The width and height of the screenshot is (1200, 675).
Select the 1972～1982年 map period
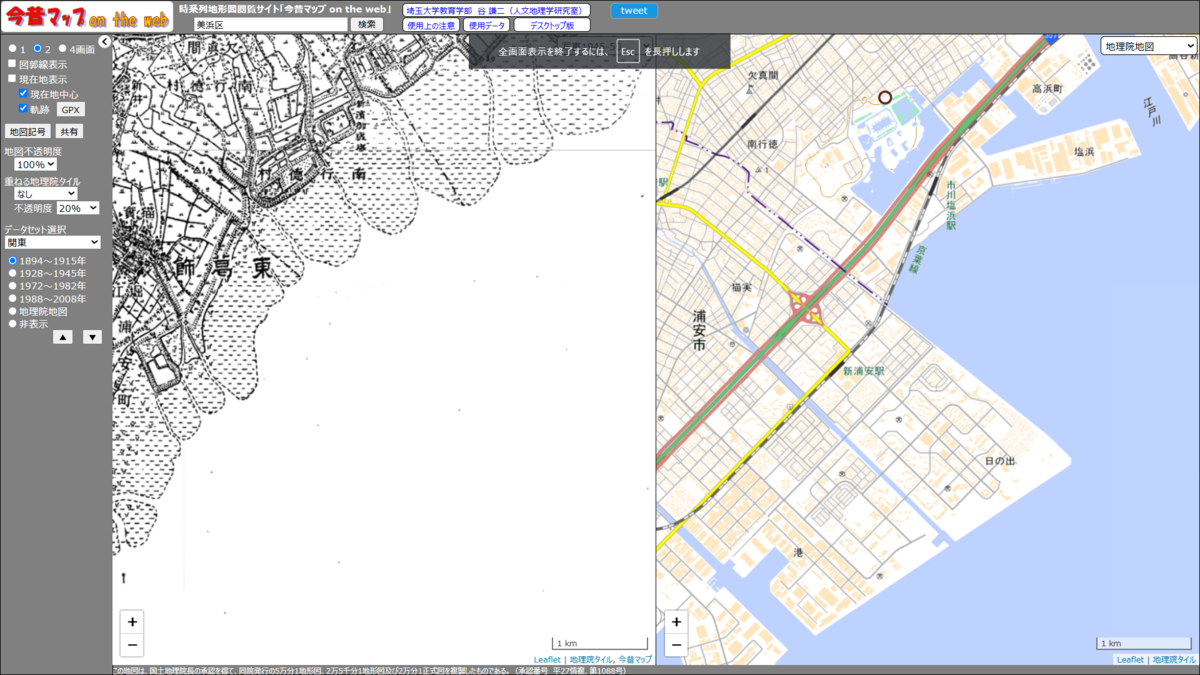pos(13,286)
